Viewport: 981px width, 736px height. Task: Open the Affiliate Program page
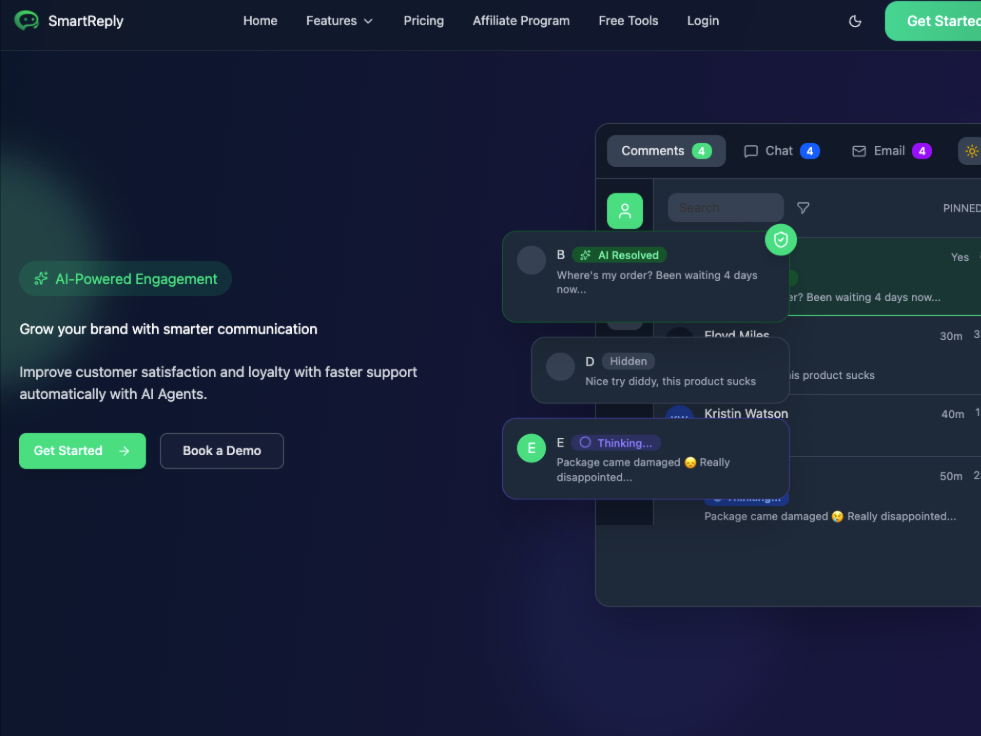click(521, 21)
